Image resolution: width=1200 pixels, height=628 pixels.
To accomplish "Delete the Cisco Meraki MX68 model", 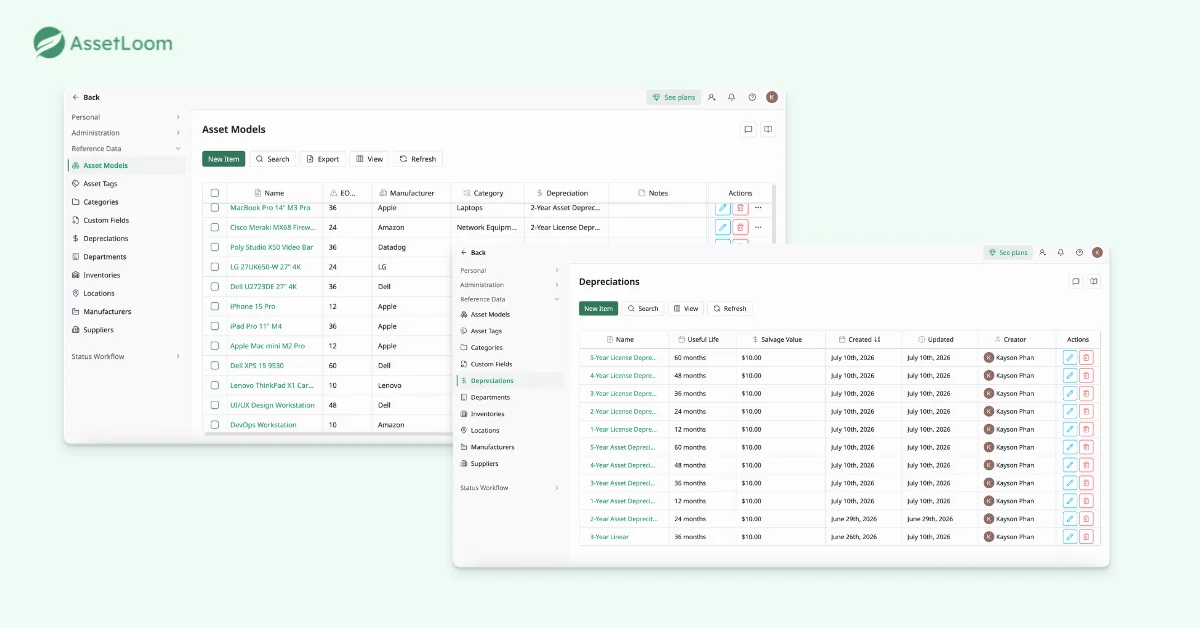I will 741,227.
